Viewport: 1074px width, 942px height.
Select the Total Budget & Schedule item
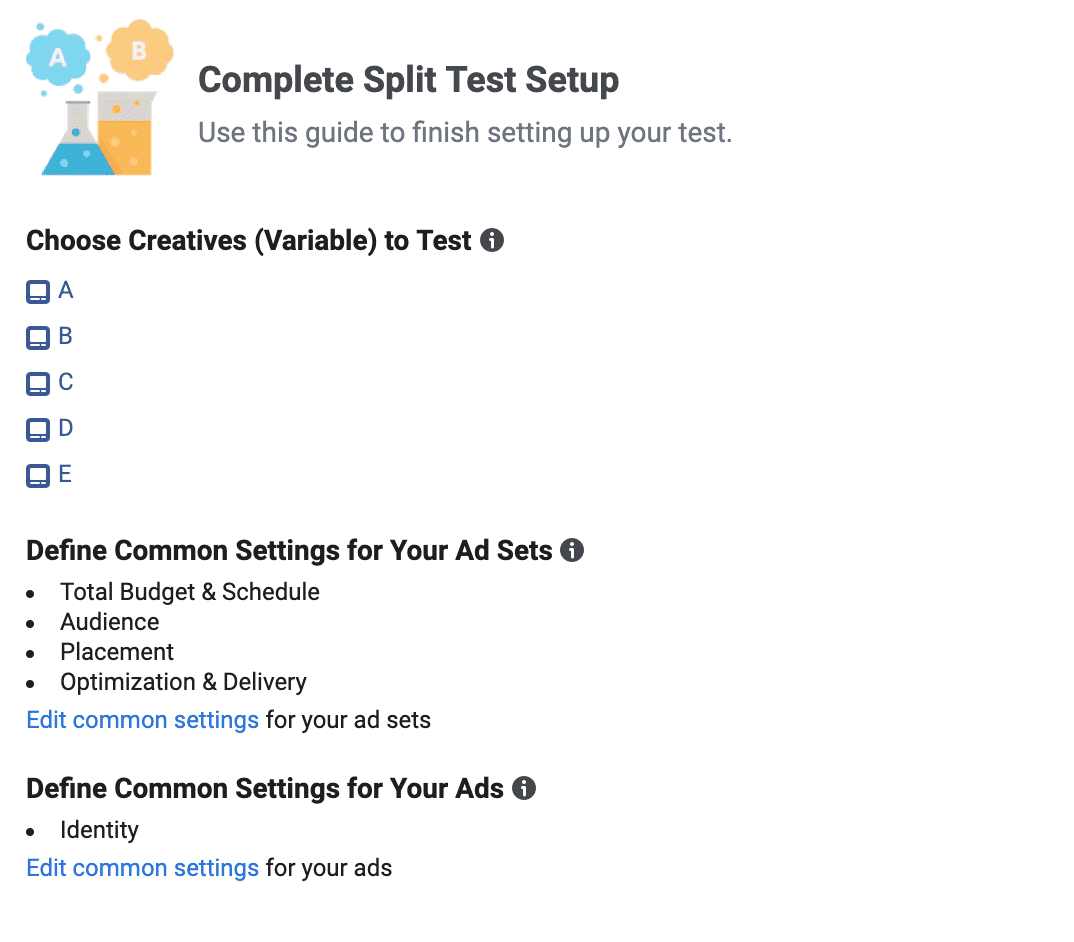(x=190, y=592)
